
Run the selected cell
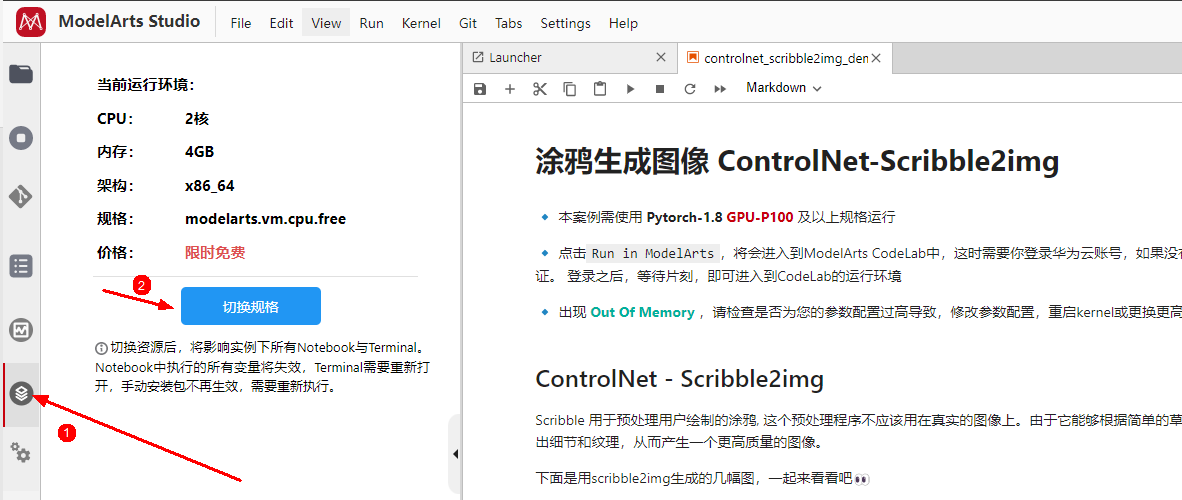[x=630, y=89]
